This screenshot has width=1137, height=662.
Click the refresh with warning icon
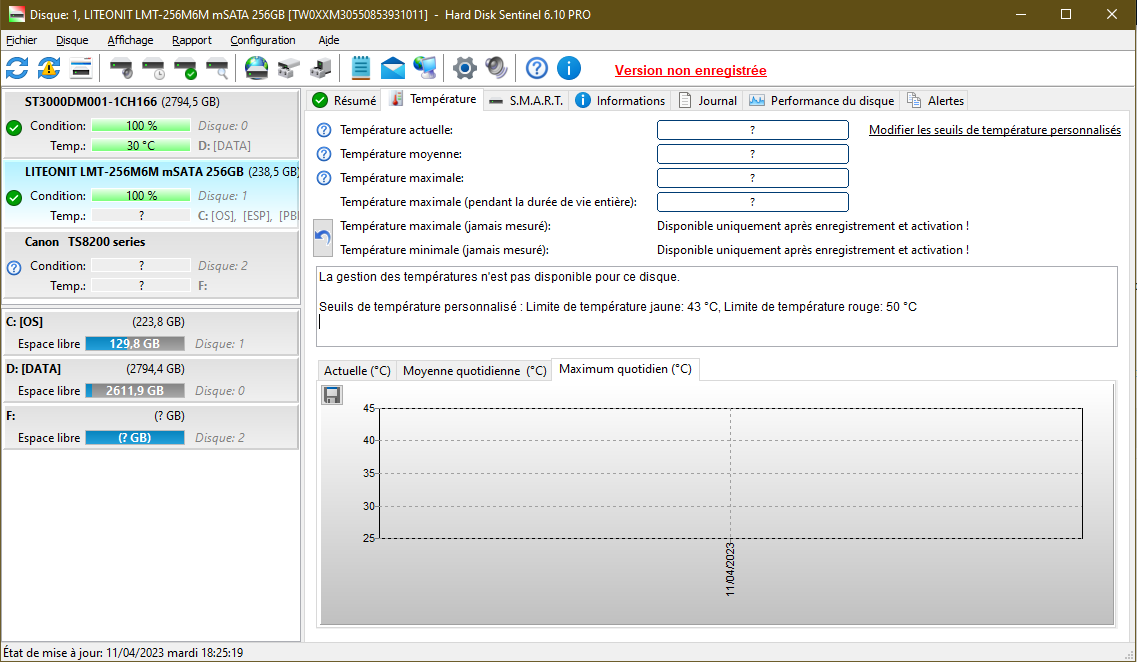(x=49, y=68)
